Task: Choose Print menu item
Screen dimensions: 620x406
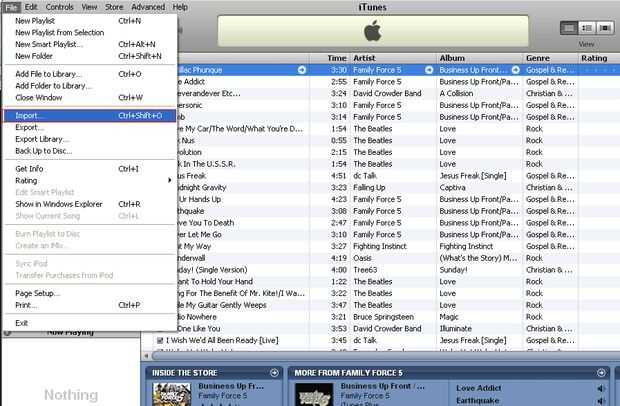Action: 89,305
